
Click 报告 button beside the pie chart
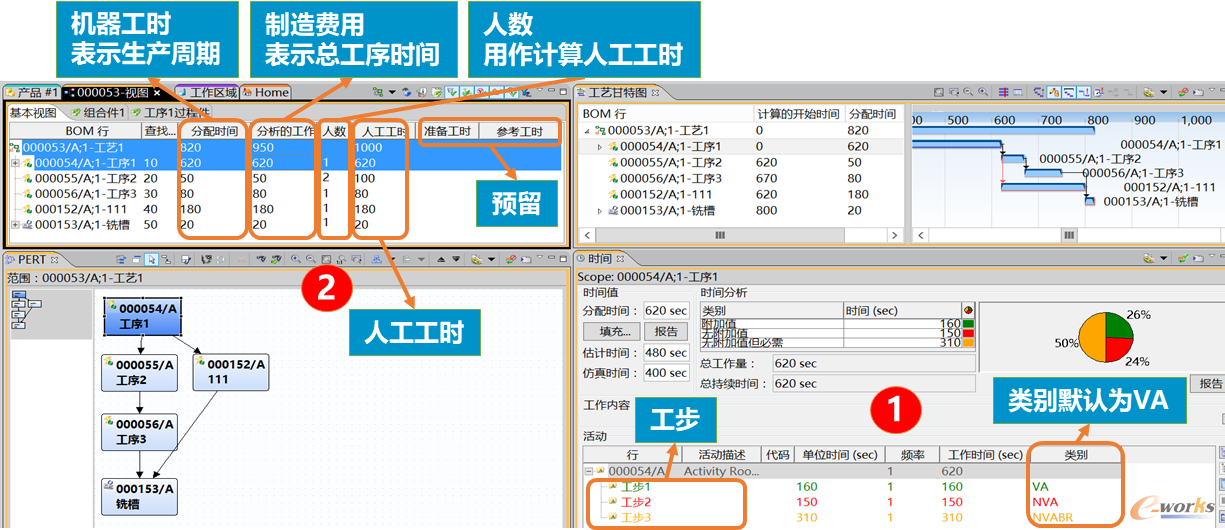[1210, 384]
